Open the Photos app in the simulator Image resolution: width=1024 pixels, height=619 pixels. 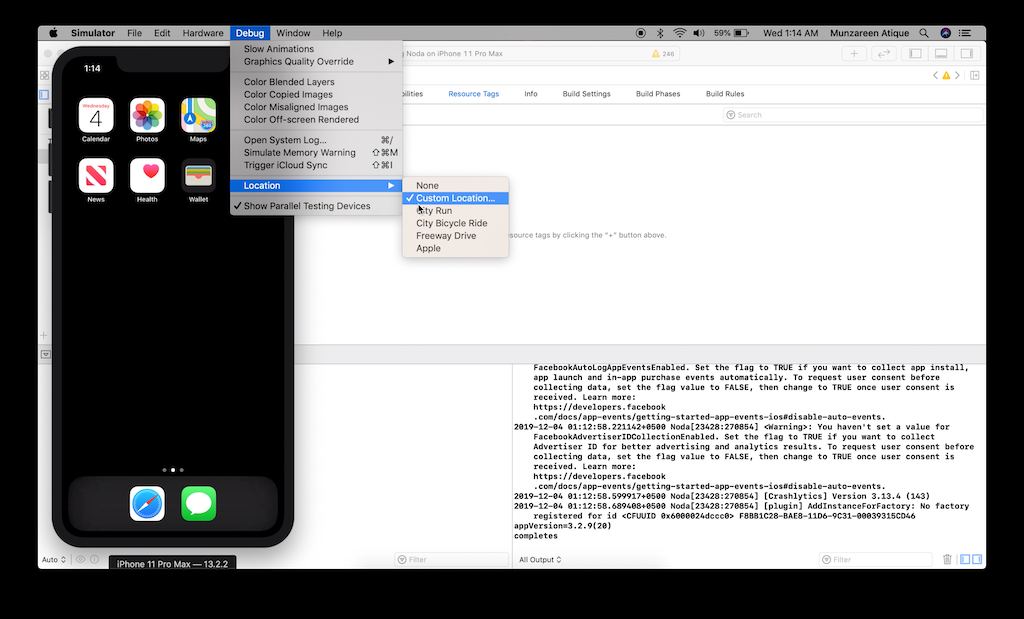click(147, 116)
